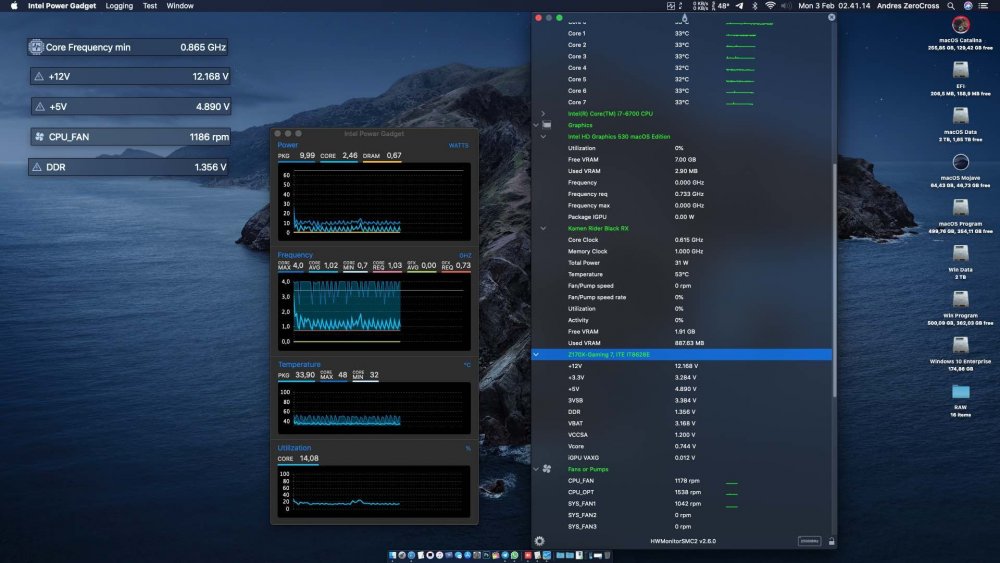Click the +12V desktop widget
This screenshot has height=563, width=1000.
click(x=130, y=77)
